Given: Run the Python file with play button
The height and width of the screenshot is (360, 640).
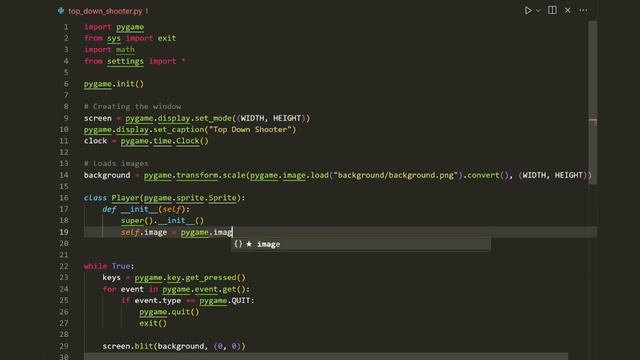Looking at the screenshot, I should (528, 10).
